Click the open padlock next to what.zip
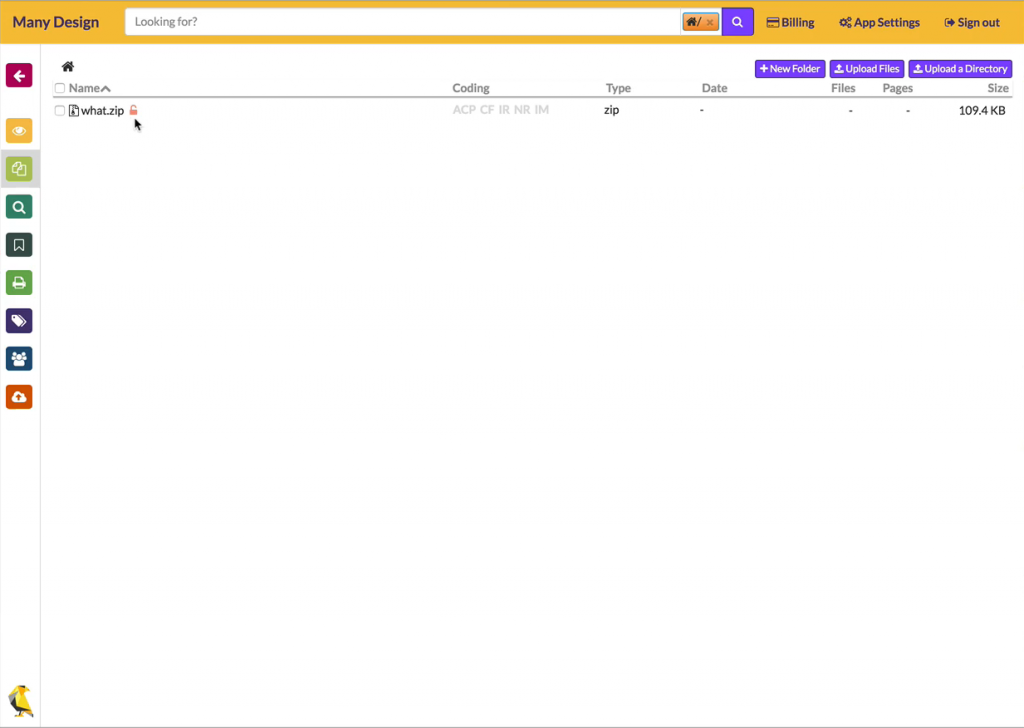This screenshot has height=728, width=1024. (x=134, y=110)
